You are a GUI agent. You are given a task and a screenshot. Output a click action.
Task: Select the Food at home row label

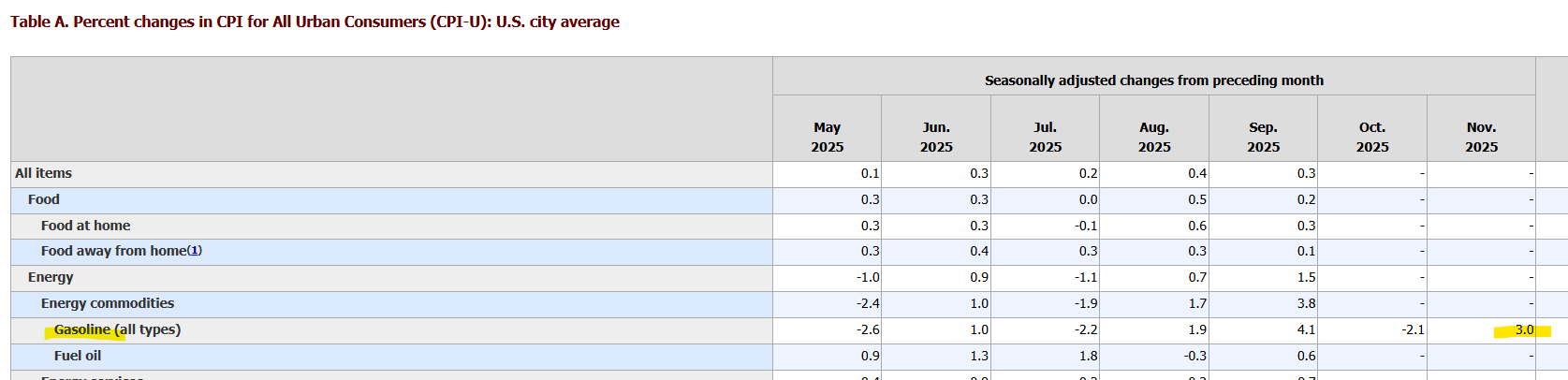[x=85, y=226]
